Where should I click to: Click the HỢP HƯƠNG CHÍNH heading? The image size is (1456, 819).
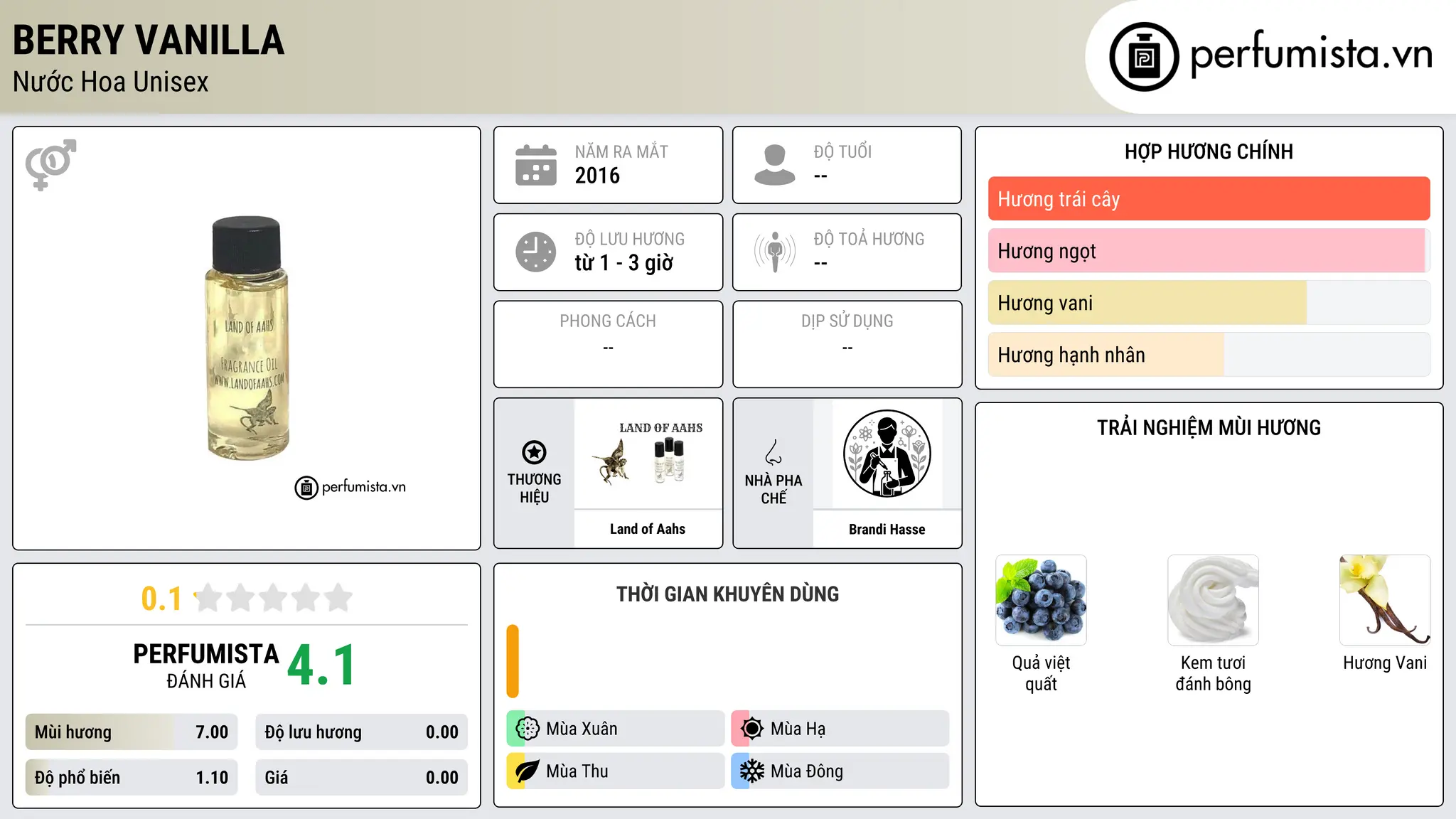pyautogui.click(x=1209, y=152)
